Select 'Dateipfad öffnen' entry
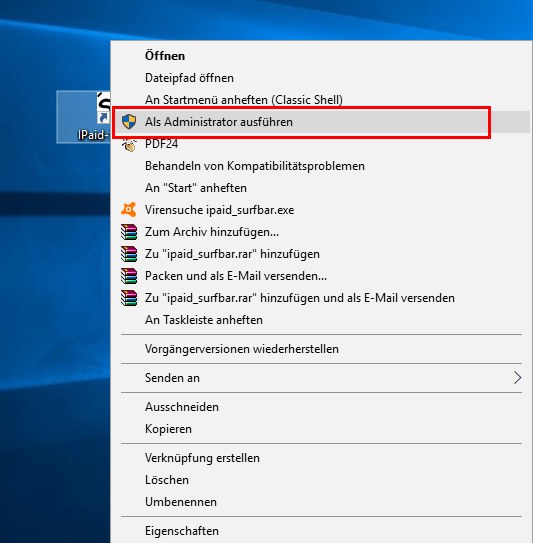 coord(189,78)
